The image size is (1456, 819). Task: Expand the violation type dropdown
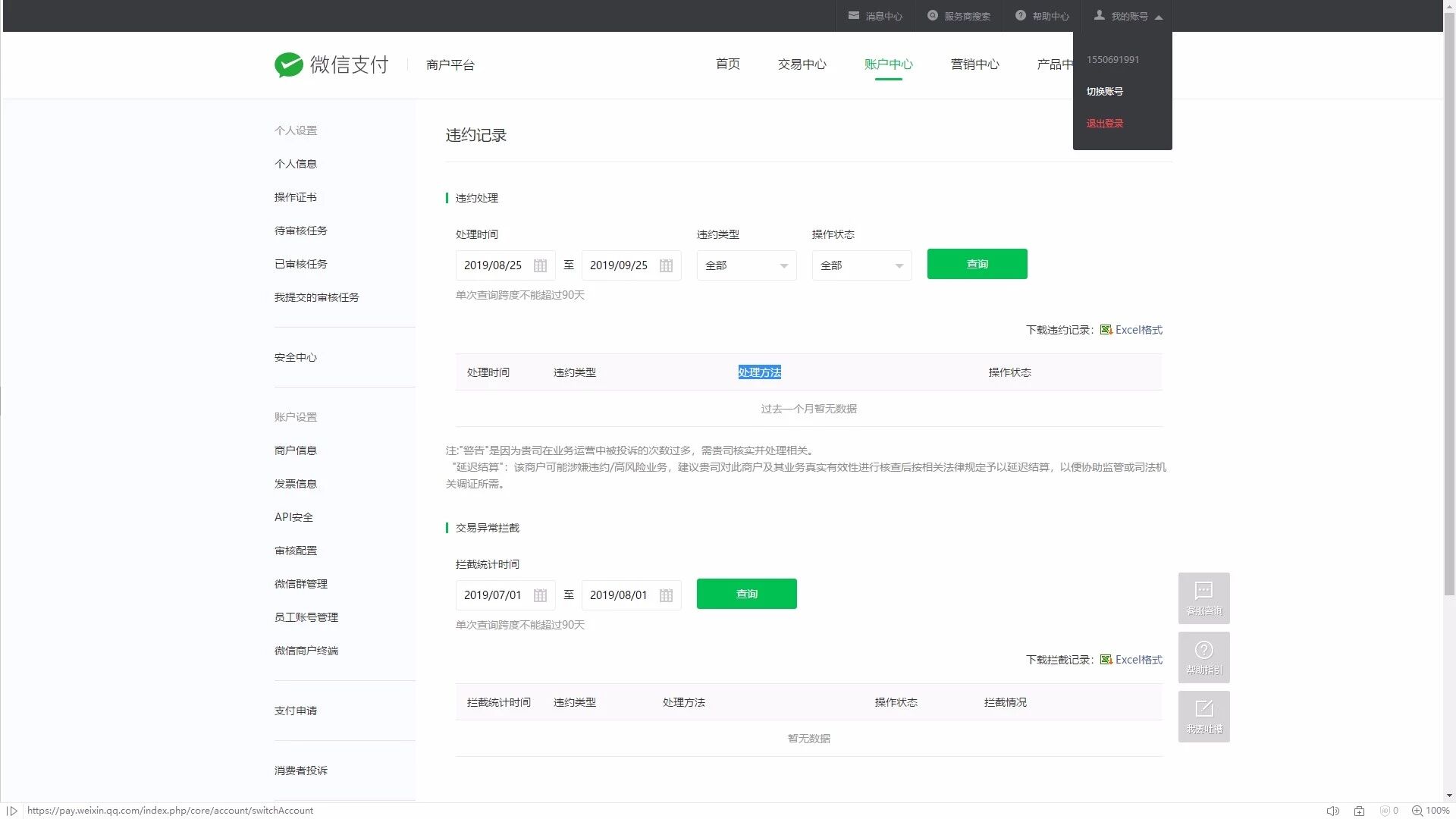click(x=746, y=266)
